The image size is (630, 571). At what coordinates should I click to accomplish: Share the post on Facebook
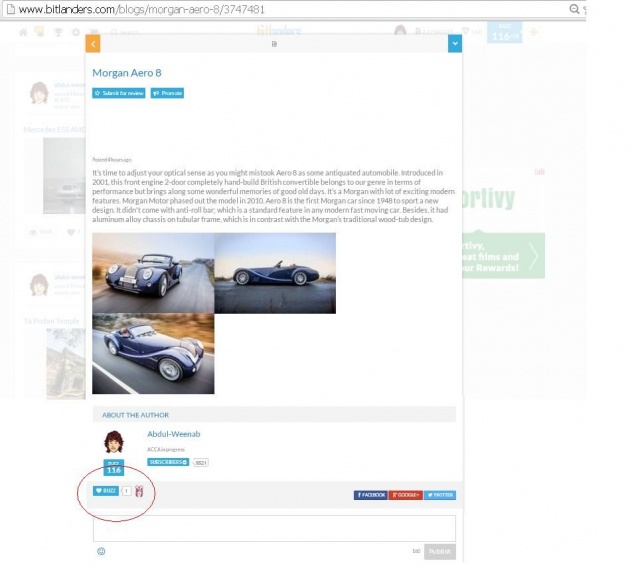click(x=370, y=495)
